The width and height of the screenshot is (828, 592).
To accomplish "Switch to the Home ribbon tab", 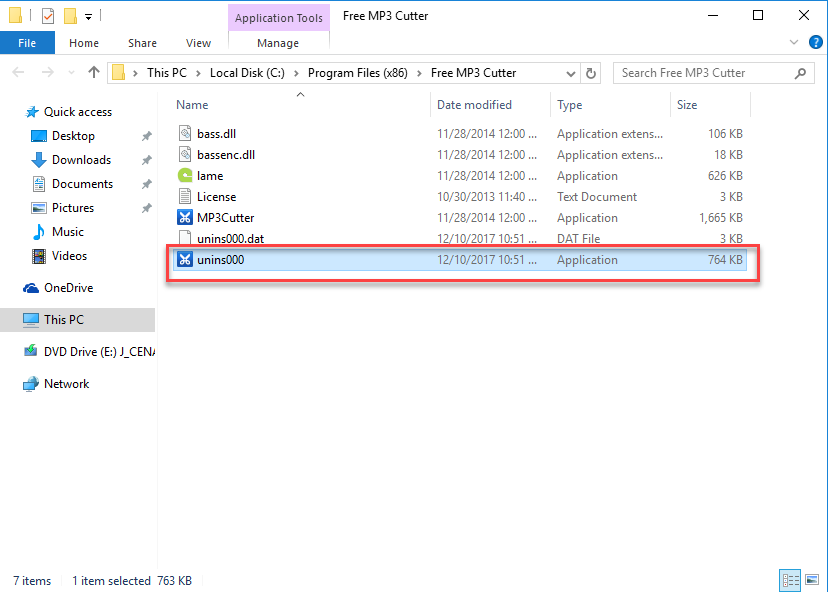I will (x=83, y=43).
